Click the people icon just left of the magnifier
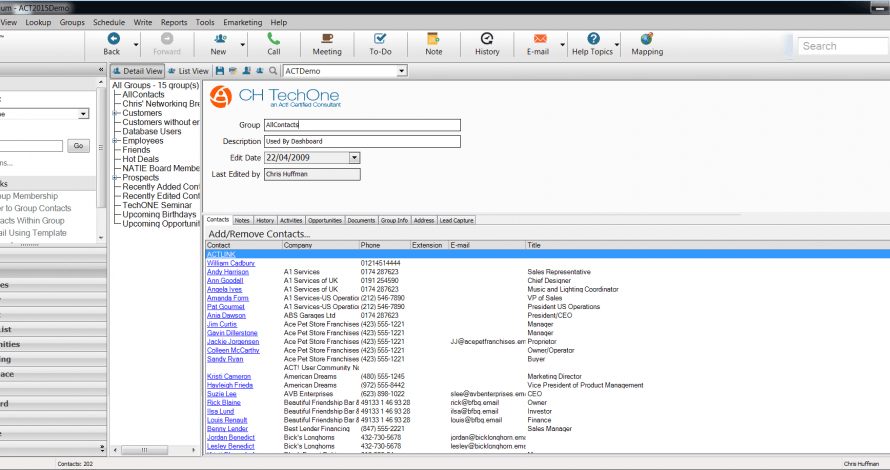 (x=259, y=71)
